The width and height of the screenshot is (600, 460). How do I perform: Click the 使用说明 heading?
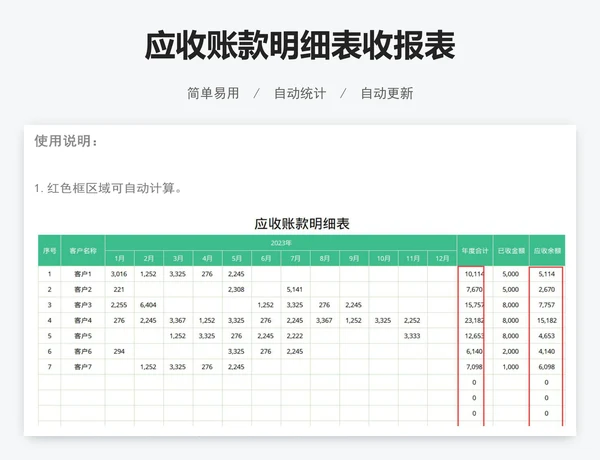[66, 141]
